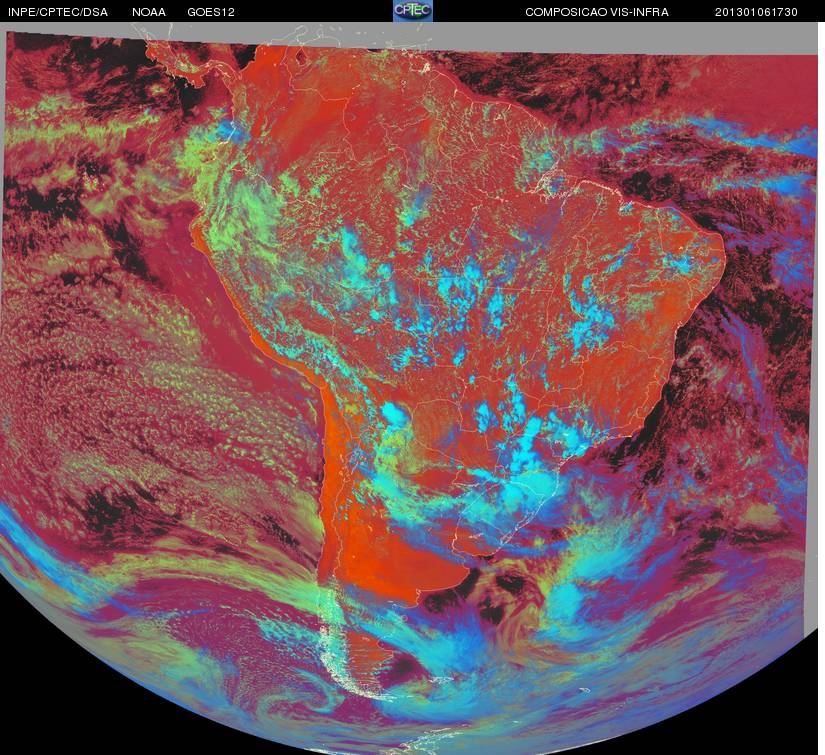Click the NOAA label in the header
The height and width of the screenshot is (755, 825).
pos(149,12)
